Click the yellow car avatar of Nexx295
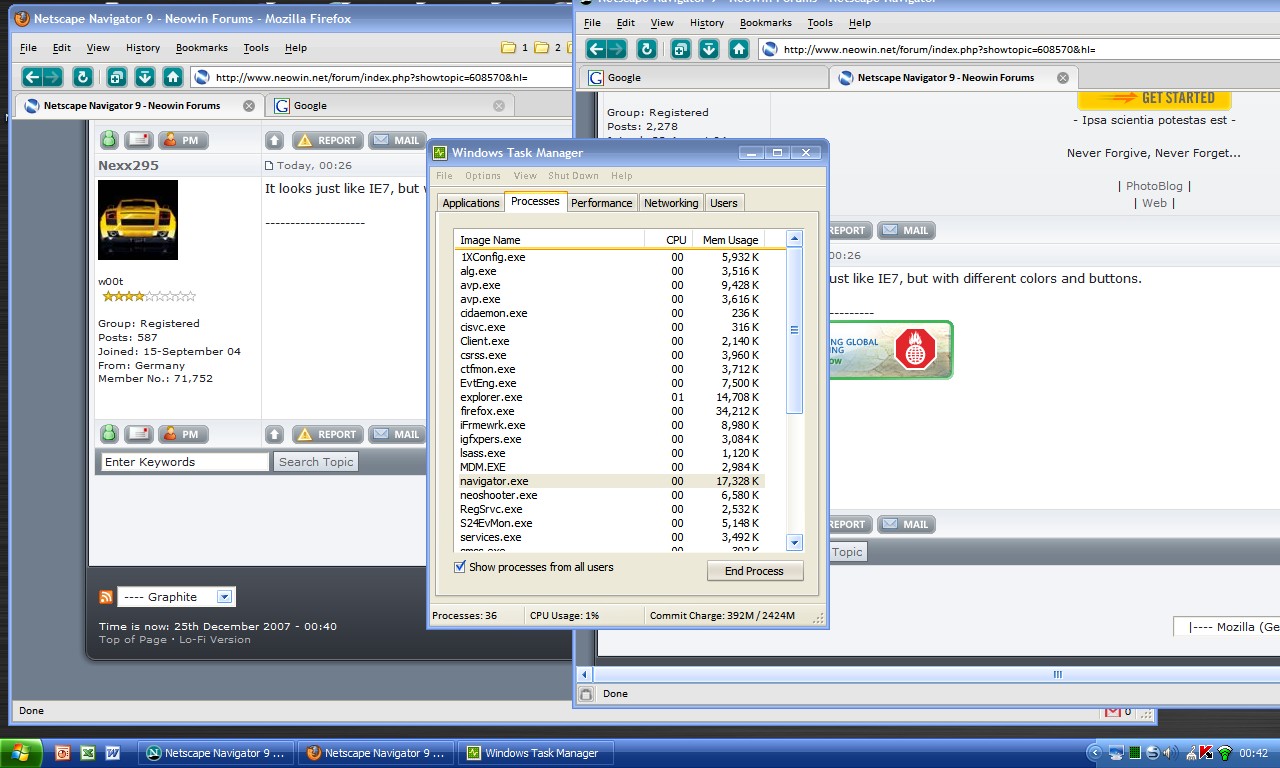The width and height of the screenshot is (1280, 768). 138,220
